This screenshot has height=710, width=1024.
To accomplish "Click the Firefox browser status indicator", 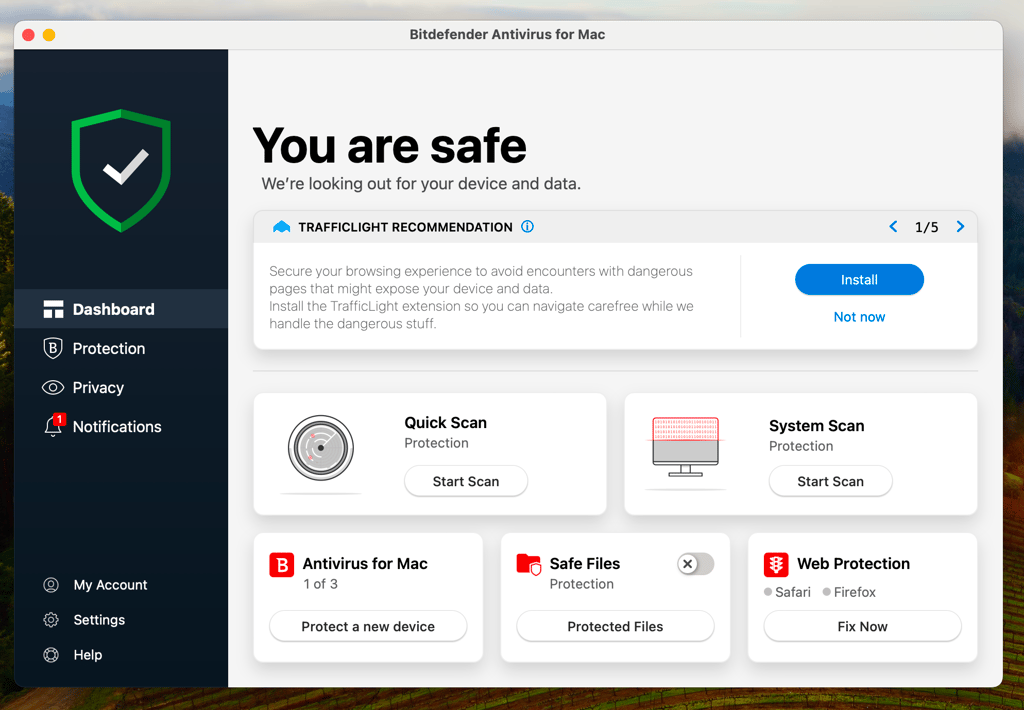I will [x=849, y=592].
